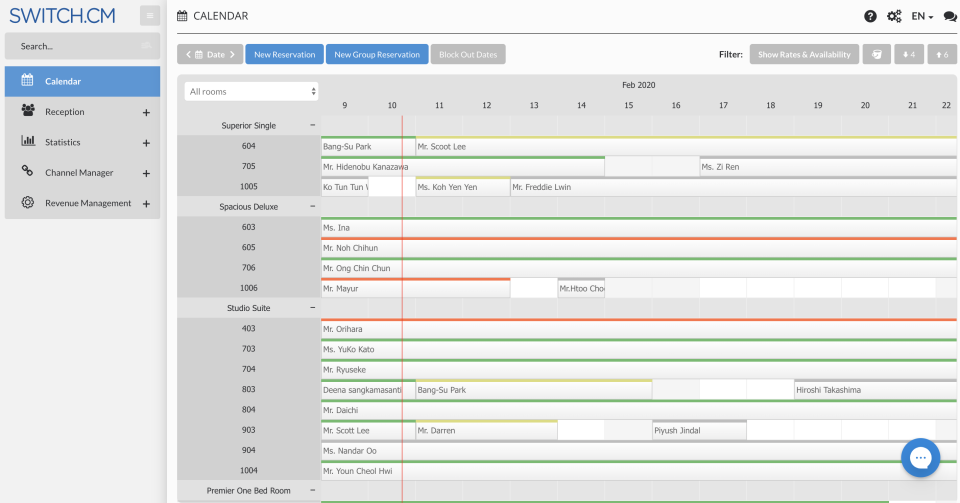This screenshot has height=503, width=960.
Task: Click the help question mark icon
Action: [870, 17]
